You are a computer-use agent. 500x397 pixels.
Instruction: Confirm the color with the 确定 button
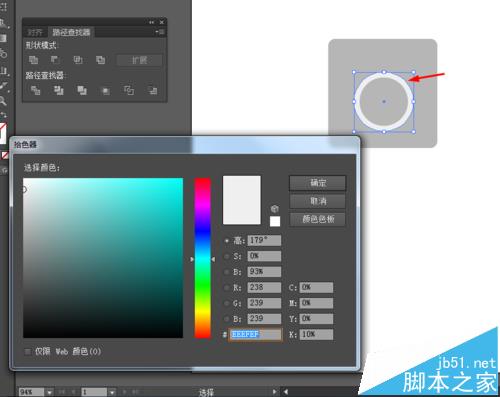pyautogui.click(x=318, y=183)
